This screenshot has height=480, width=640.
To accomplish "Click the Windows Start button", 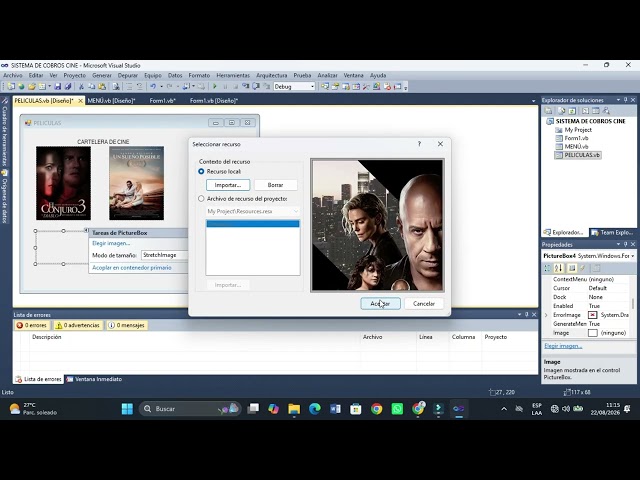I will coord(127,409).
